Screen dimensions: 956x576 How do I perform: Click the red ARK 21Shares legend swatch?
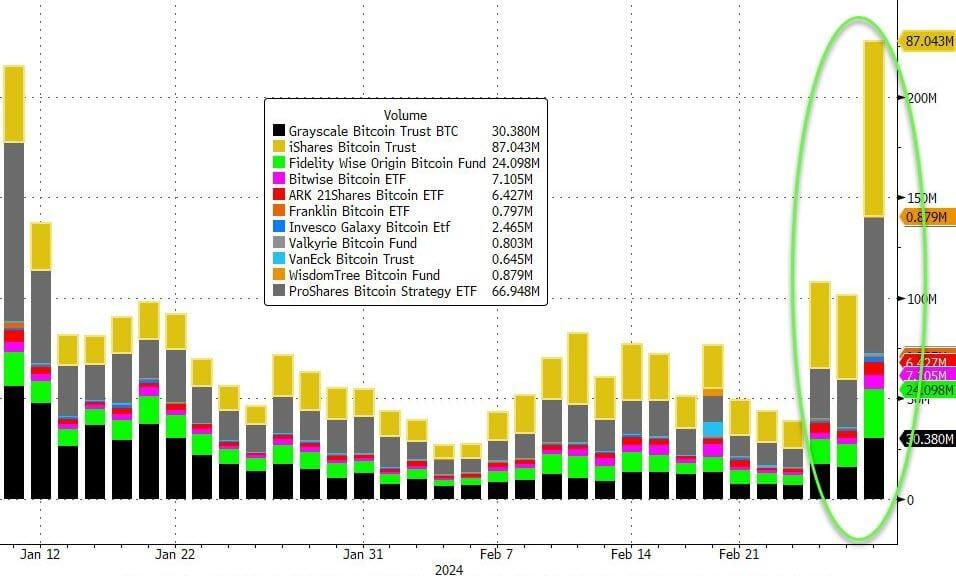click(279, 194)
